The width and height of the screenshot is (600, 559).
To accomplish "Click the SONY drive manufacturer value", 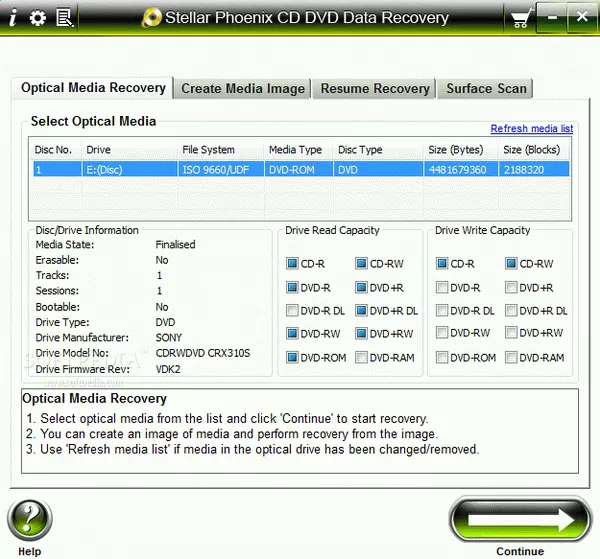I will pyautogui.click(x=169, y=338).
